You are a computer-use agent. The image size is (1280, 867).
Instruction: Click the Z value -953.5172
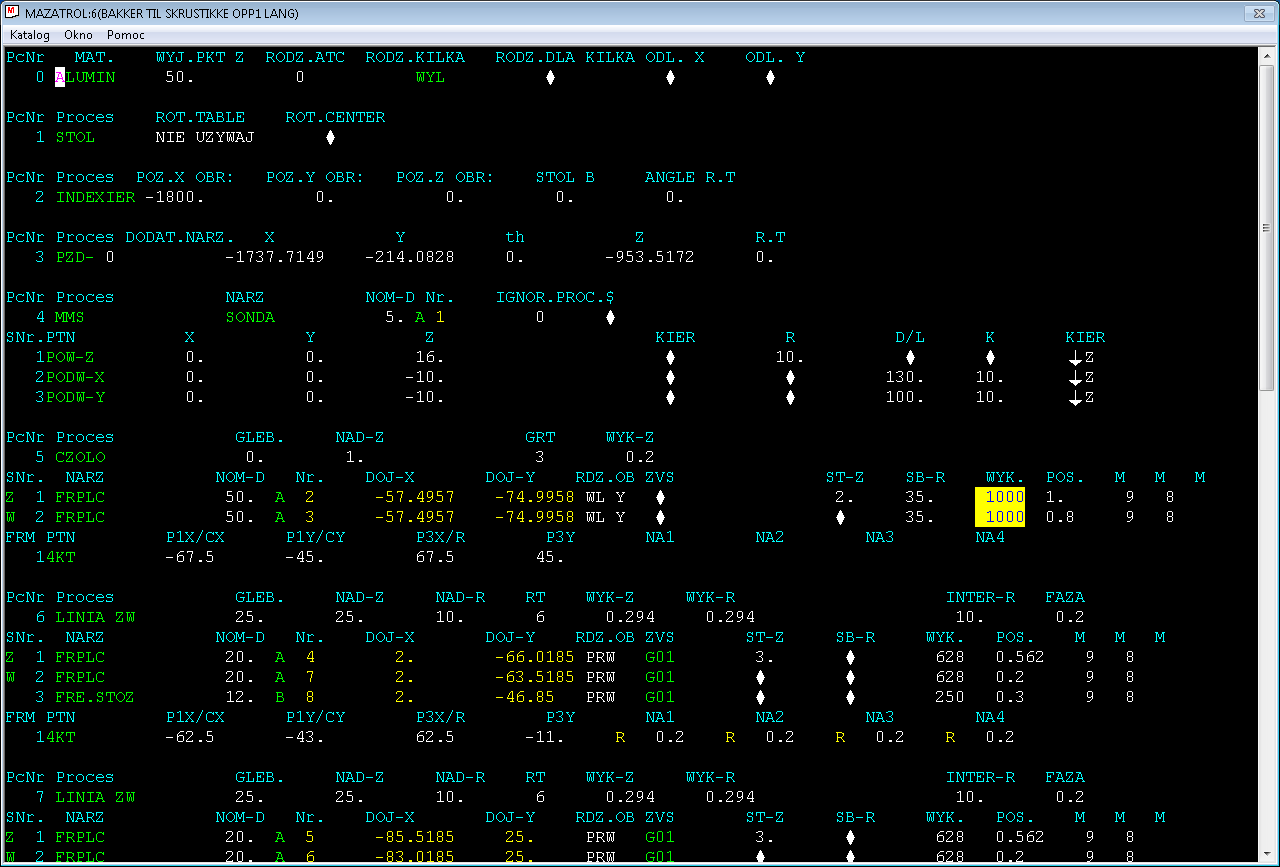(649, 257)
